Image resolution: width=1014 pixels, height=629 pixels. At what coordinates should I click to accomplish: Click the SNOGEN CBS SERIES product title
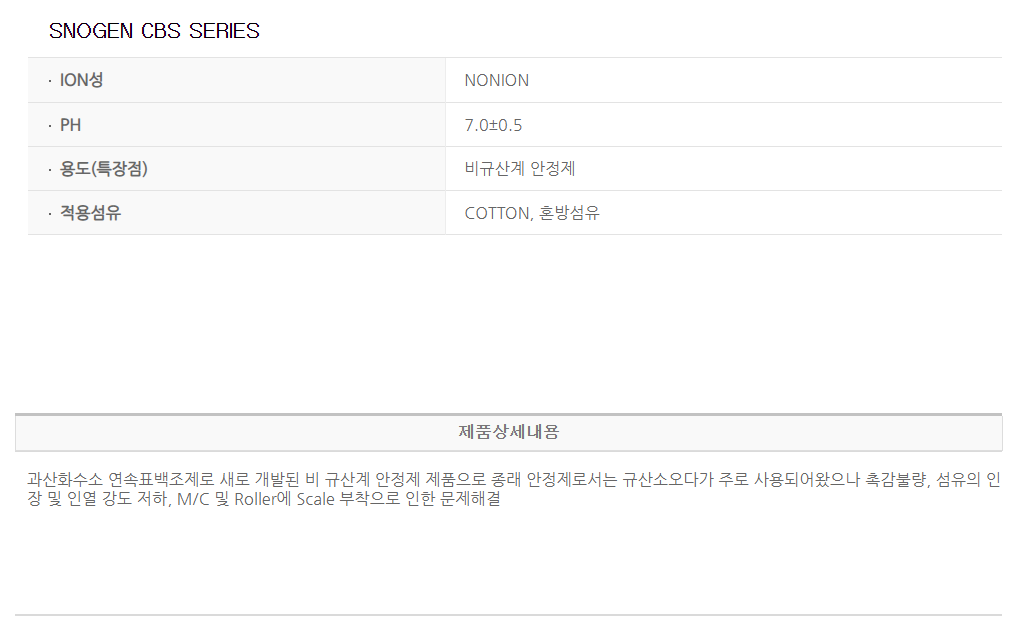tap(154, 31)
